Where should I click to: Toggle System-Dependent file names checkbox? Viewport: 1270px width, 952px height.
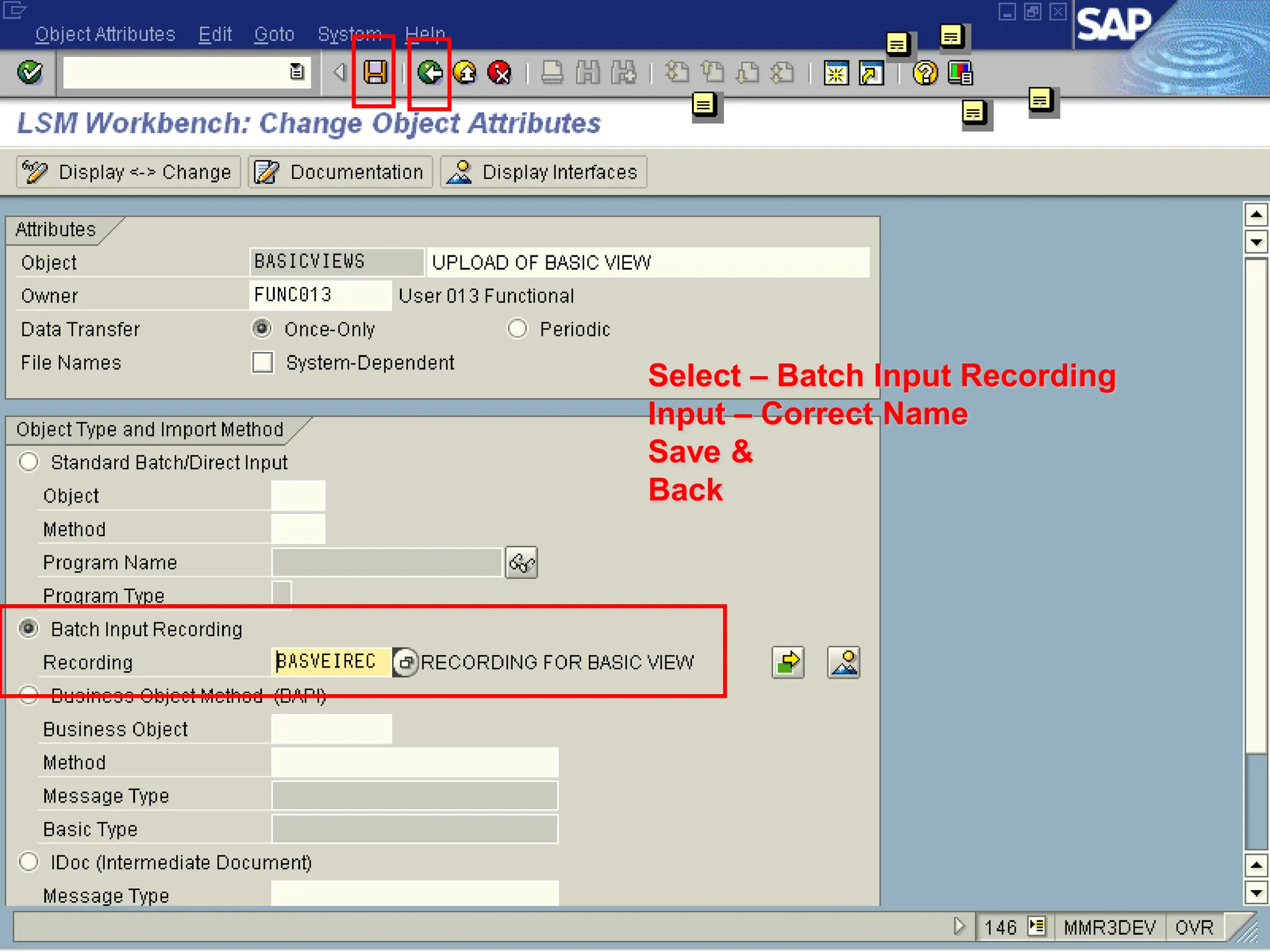(x=262, y=362)
